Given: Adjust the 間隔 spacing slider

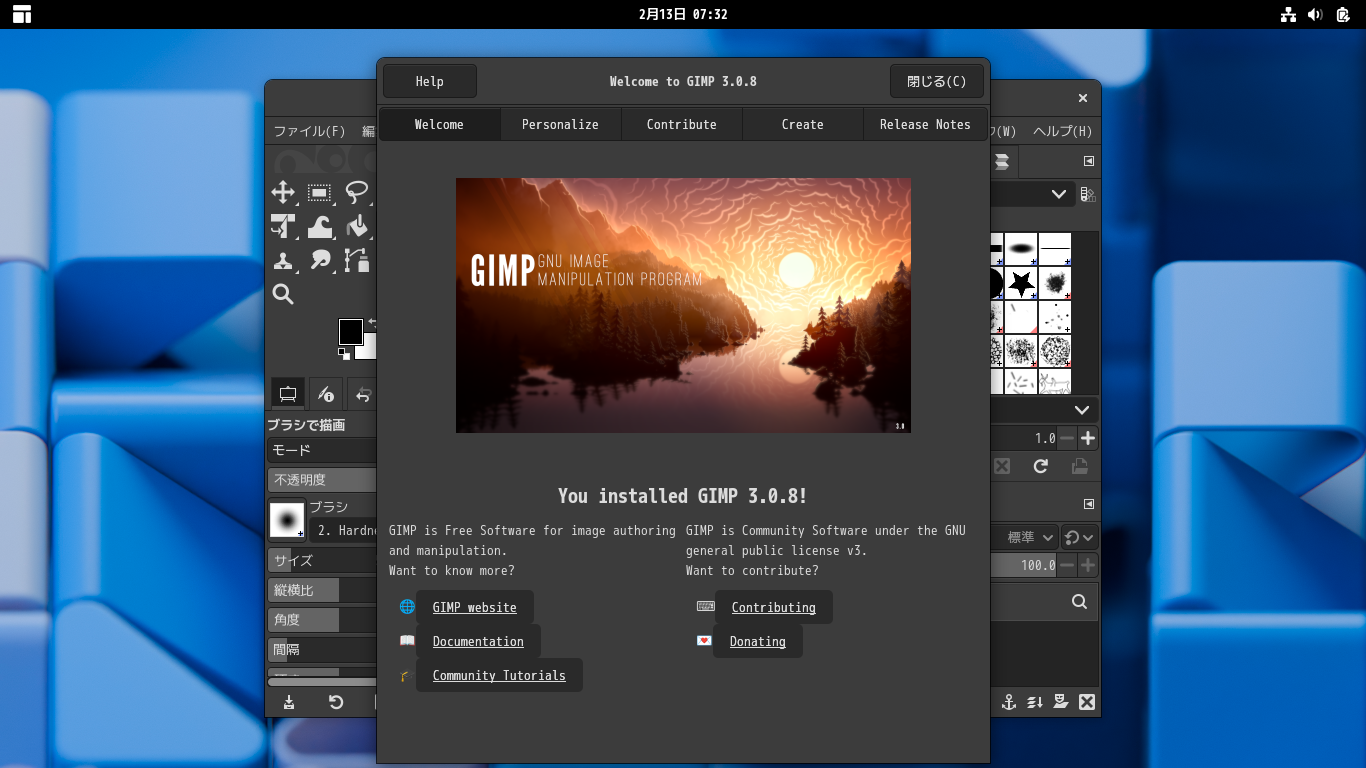Looking at the screenshot, I should (322, 650).
